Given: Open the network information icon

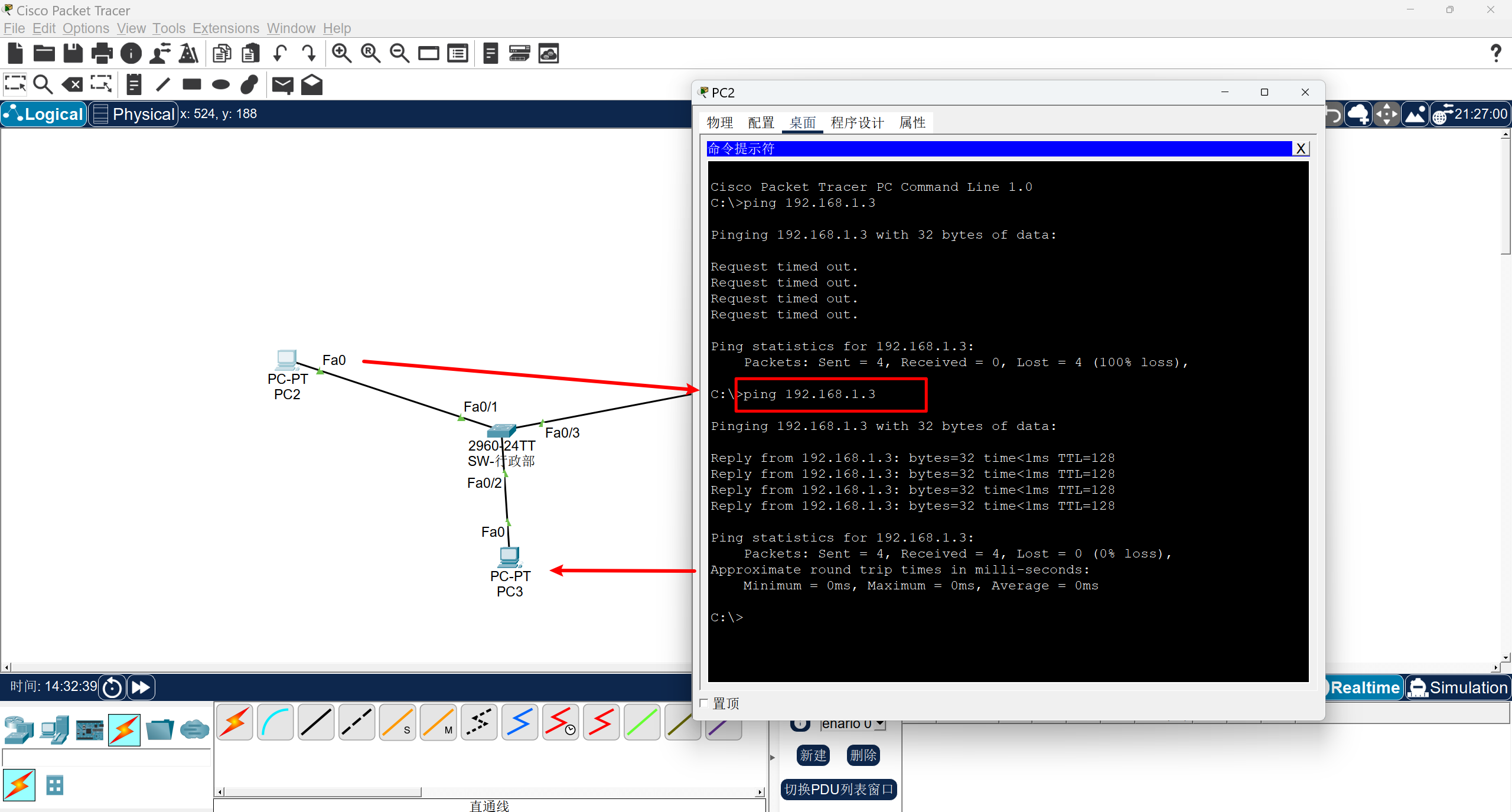Looking at the screenshot, I should coord(131,54).
